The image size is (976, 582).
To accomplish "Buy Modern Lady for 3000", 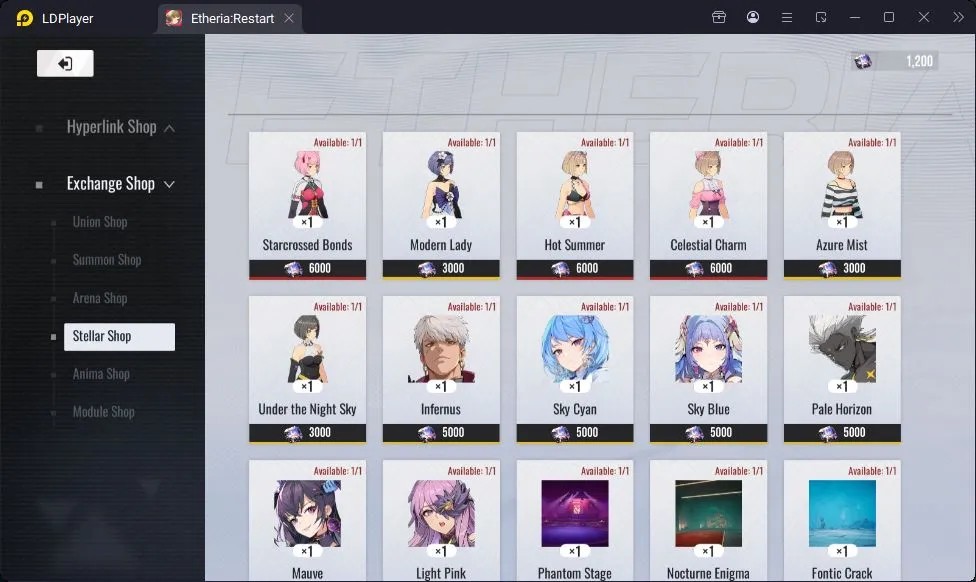I will point(441,269).
